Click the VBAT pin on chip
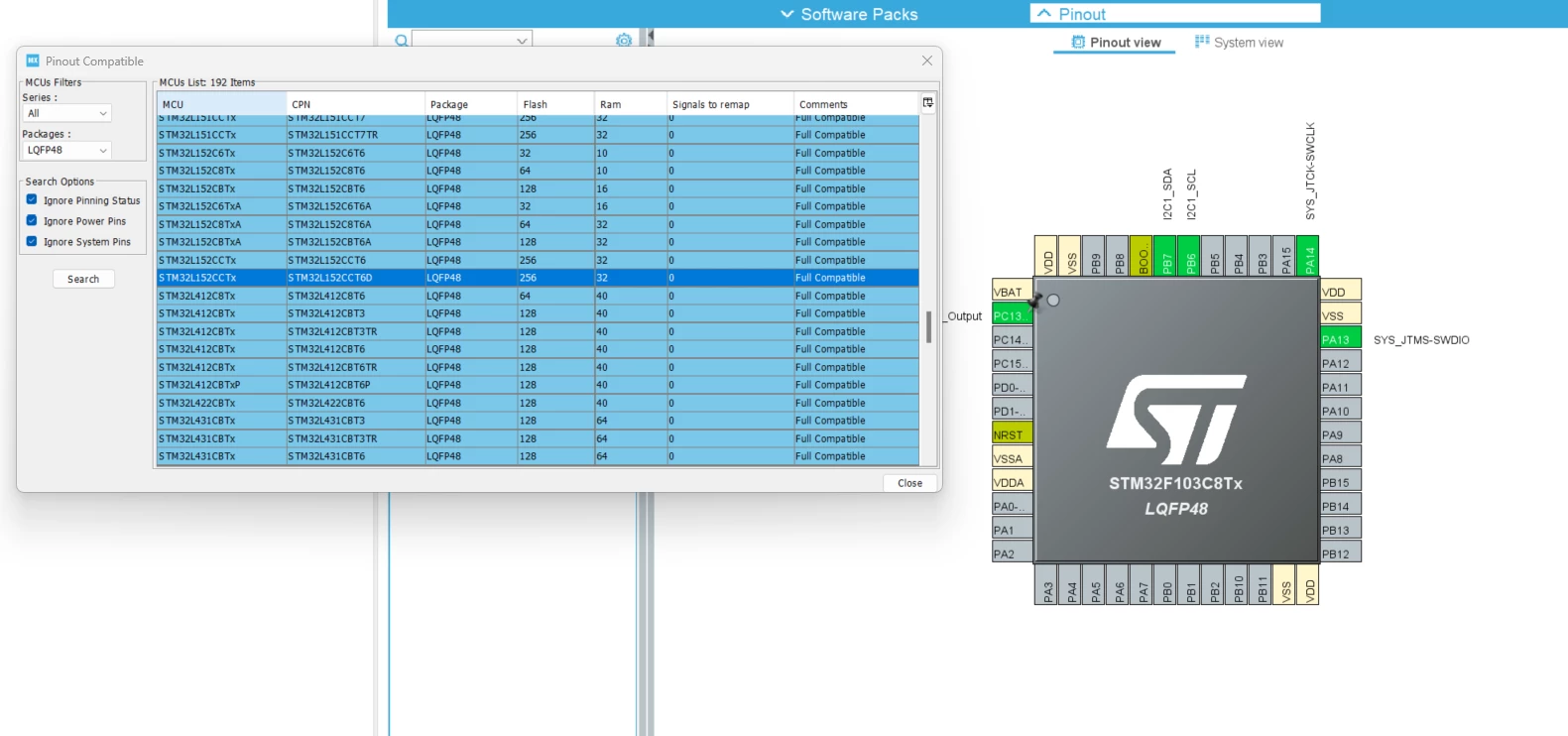This screenshot has height=736, width=1568. click(x=1012, y=292)
